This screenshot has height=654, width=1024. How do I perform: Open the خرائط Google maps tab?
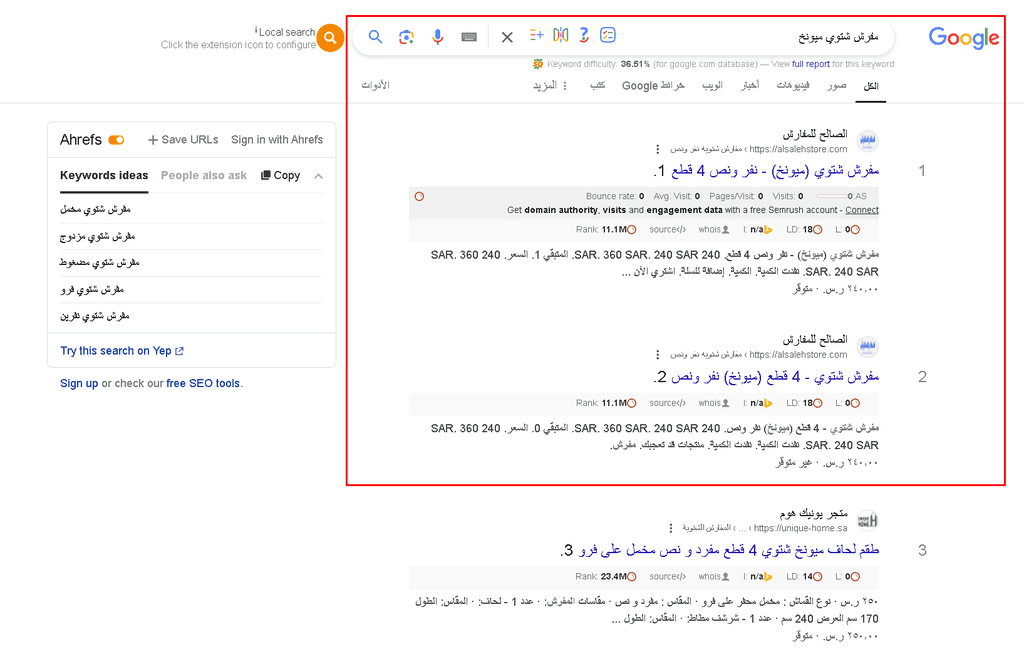tap(653, 86)
